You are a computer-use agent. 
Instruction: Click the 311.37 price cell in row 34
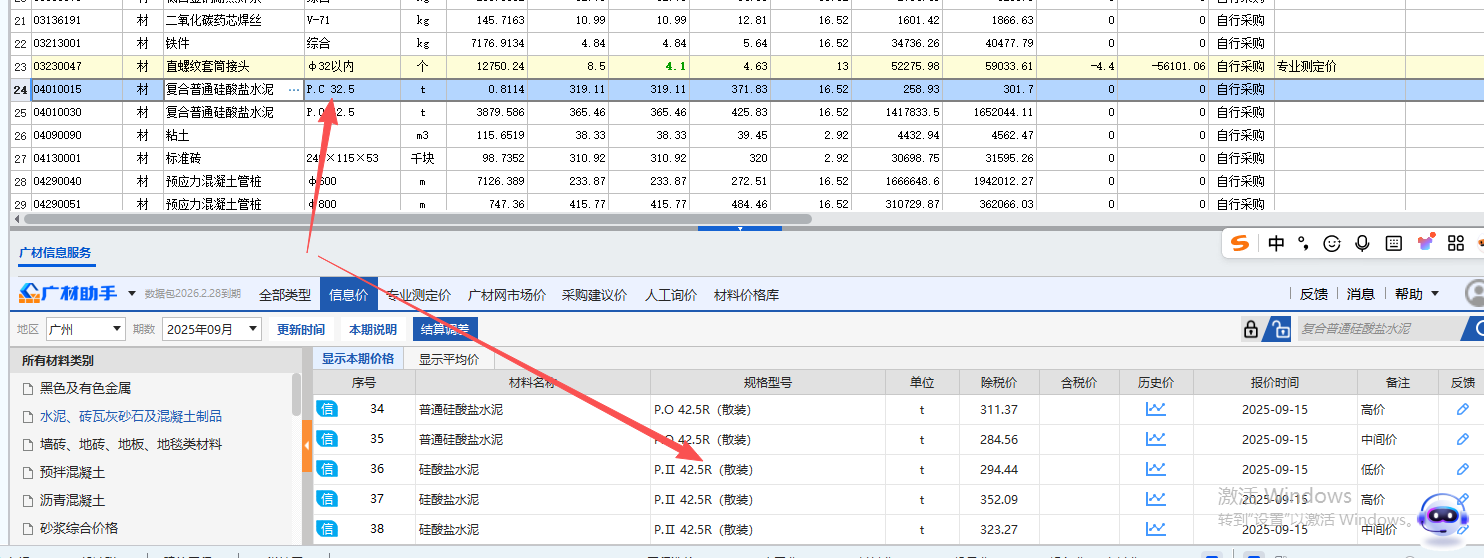pos(999,409)
